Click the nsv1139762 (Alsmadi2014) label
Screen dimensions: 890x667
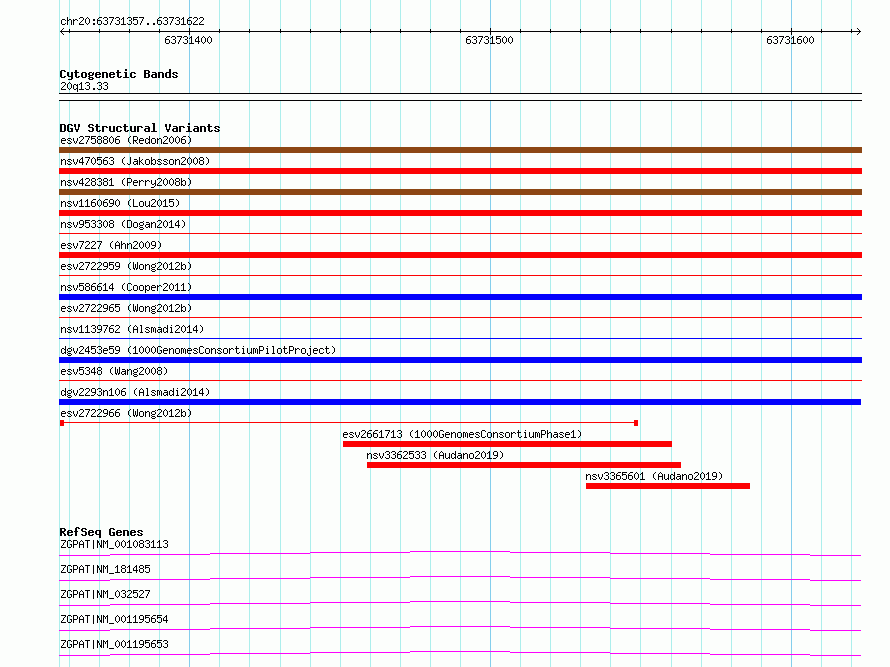pyautogui.click(x=132, y=329)
